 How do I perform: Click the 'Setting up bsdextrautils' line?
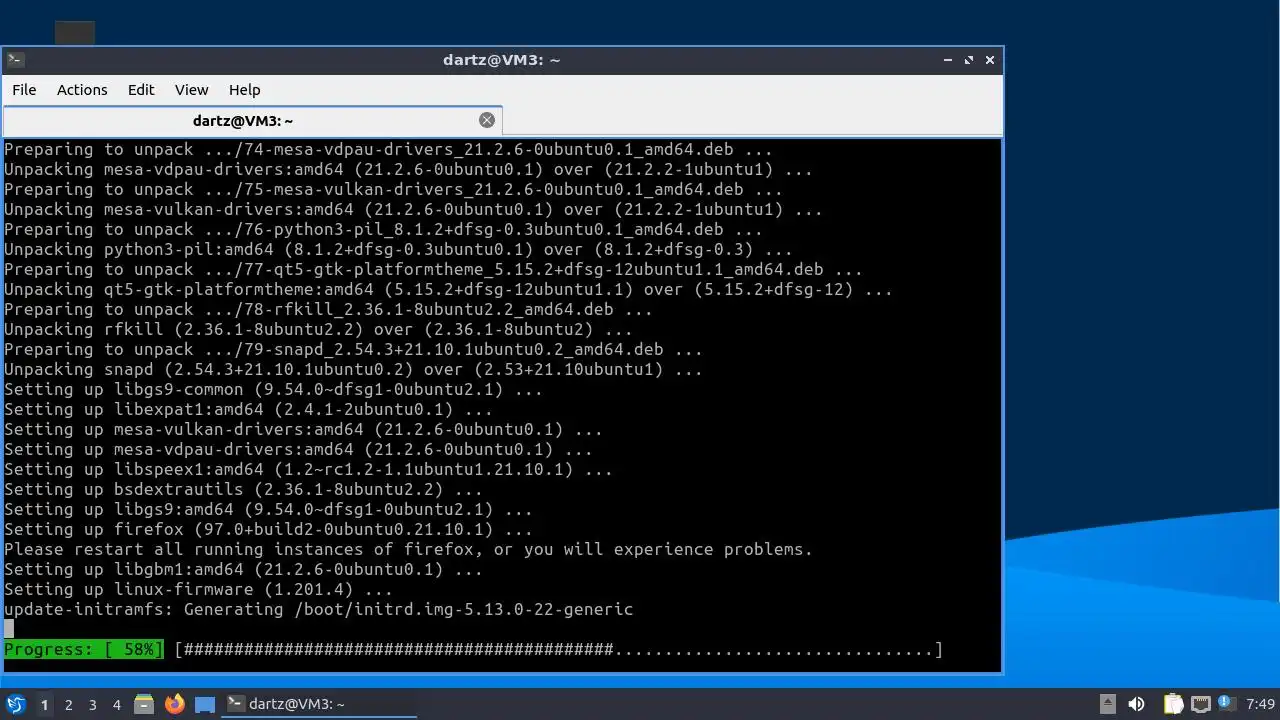243,489
